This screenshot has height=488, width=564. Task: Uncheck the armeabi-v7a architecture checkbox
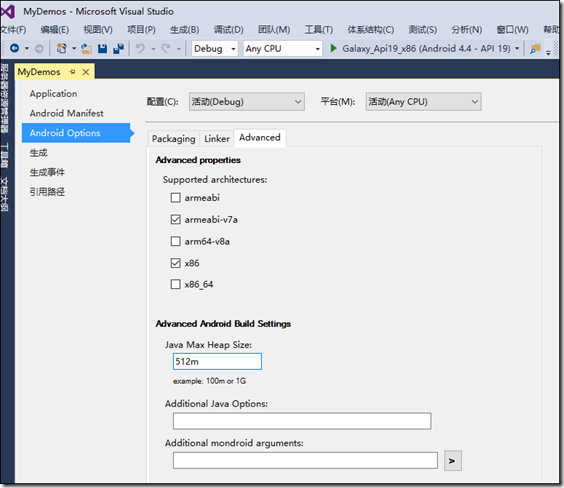tap(176, 219)
